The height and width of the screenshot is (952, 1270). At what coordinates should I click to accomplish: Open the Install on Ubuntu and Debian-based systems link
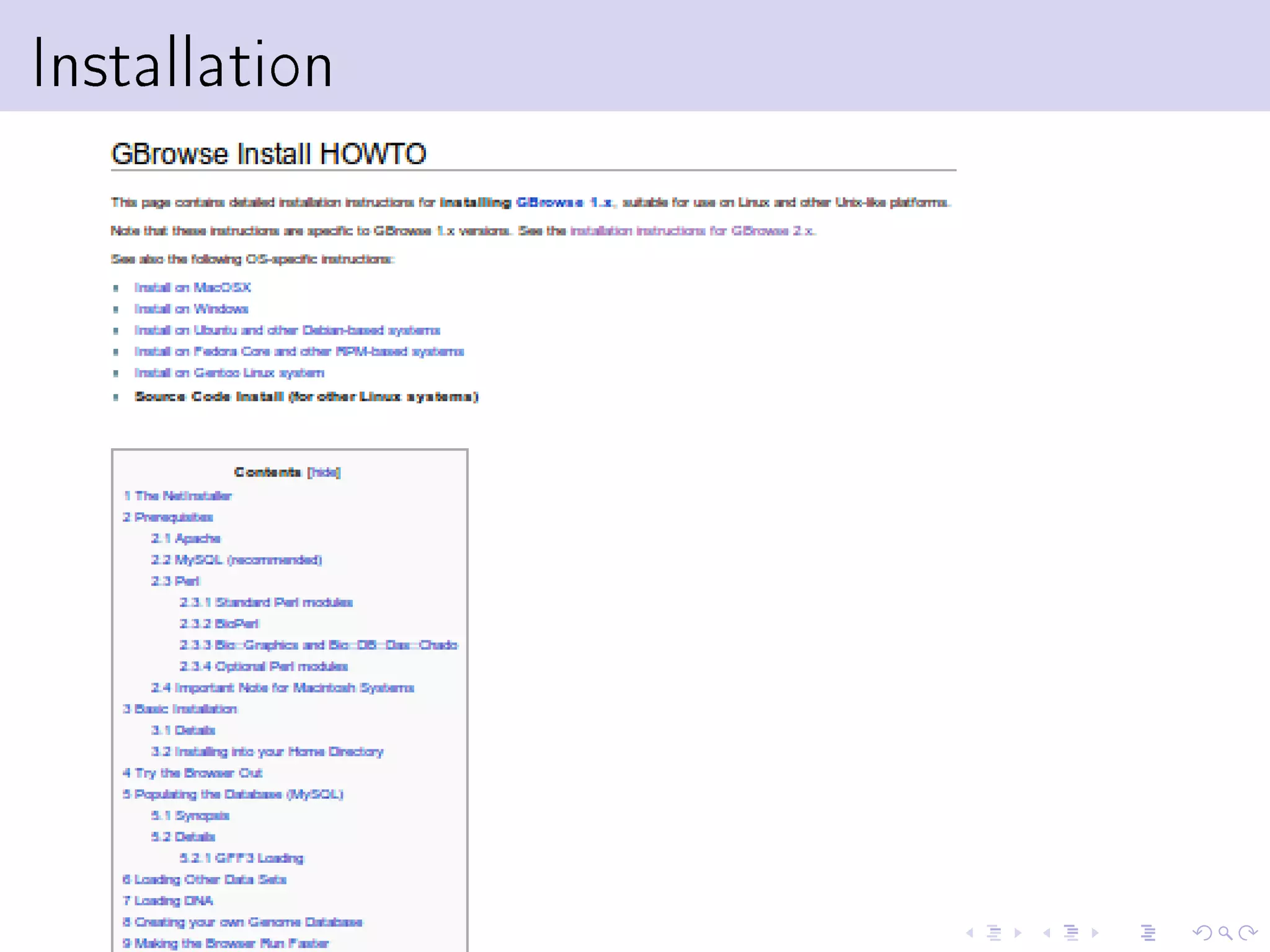point(286,330)
